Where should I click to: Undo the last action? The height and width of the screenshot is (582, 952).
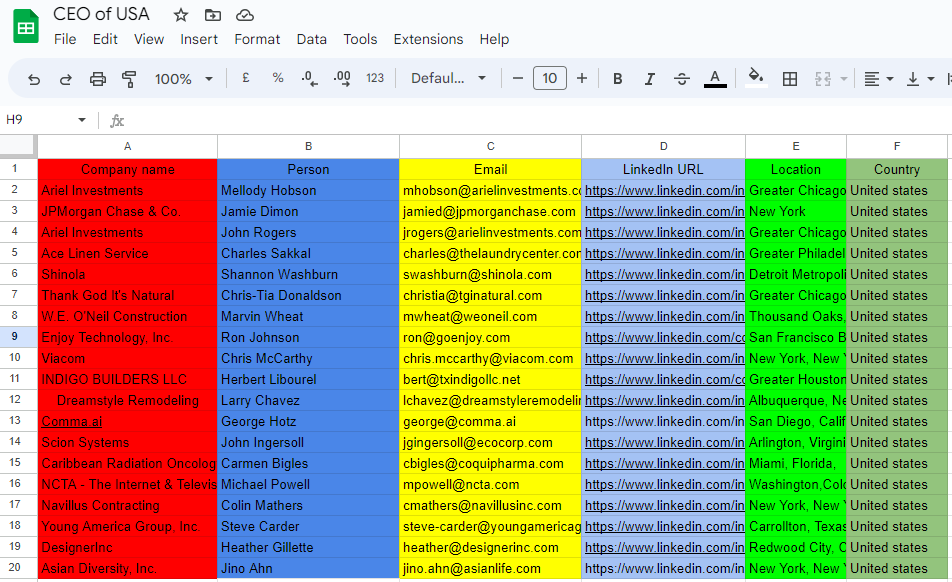34,78
